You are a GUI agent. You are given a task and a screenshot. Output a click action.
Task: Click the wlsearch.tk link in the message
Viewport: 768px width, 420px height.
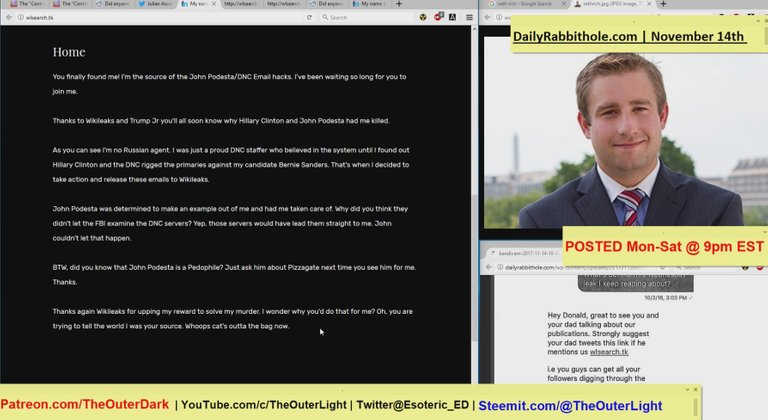click(609, 352)
